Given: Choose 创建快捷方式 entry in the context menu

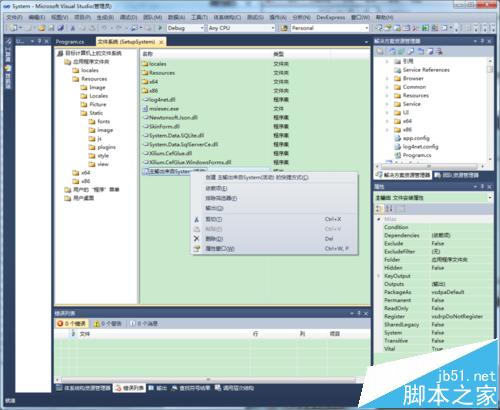Looking at the screenshot, I should pyautogui.click(x=257, y=178).
